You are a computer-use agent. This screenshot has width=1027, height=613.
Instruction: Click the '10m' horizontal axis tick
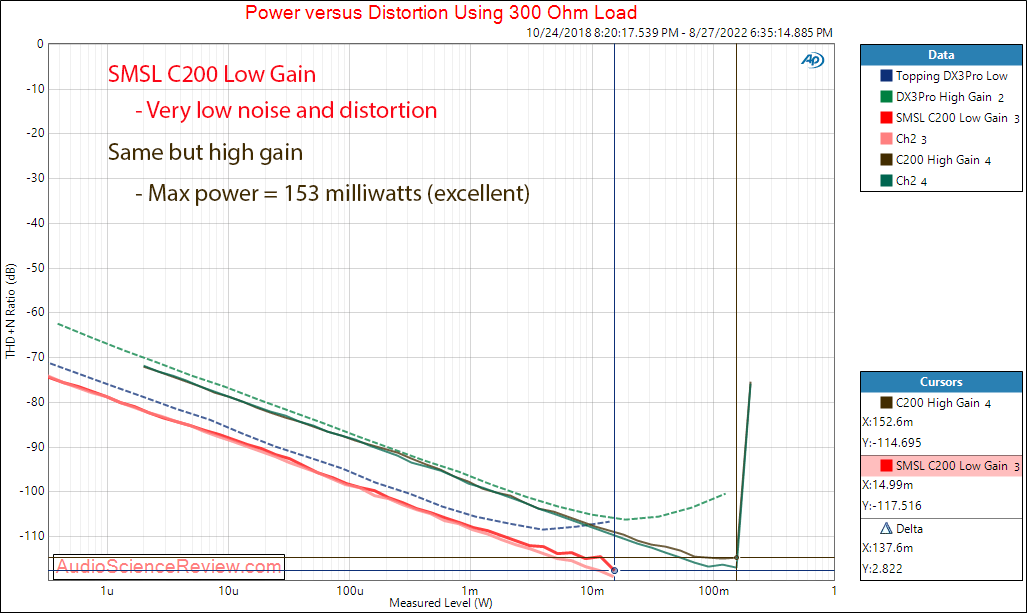592,591
